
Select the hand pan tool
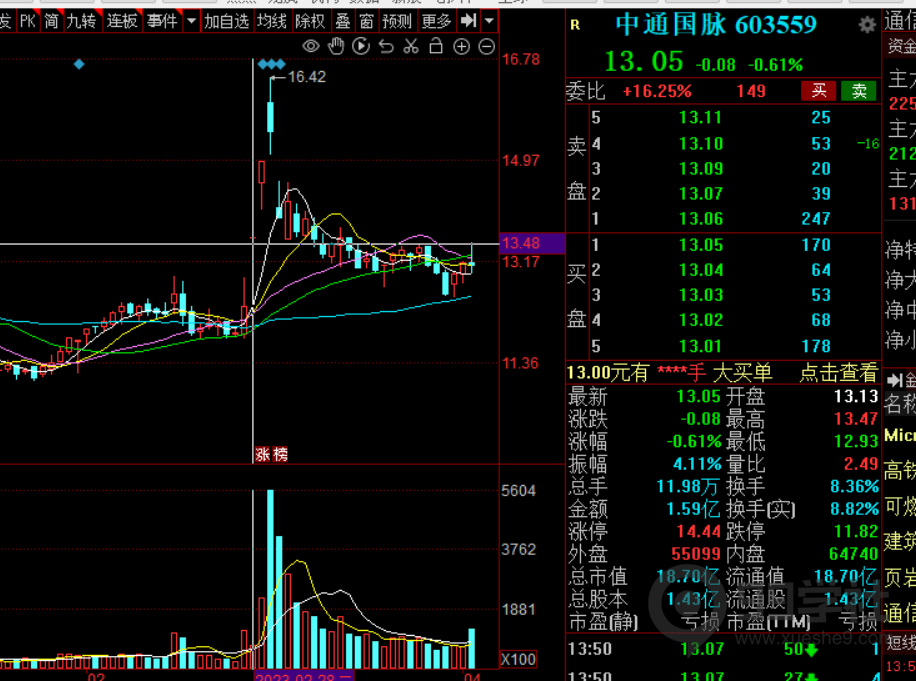coord(336,46)
